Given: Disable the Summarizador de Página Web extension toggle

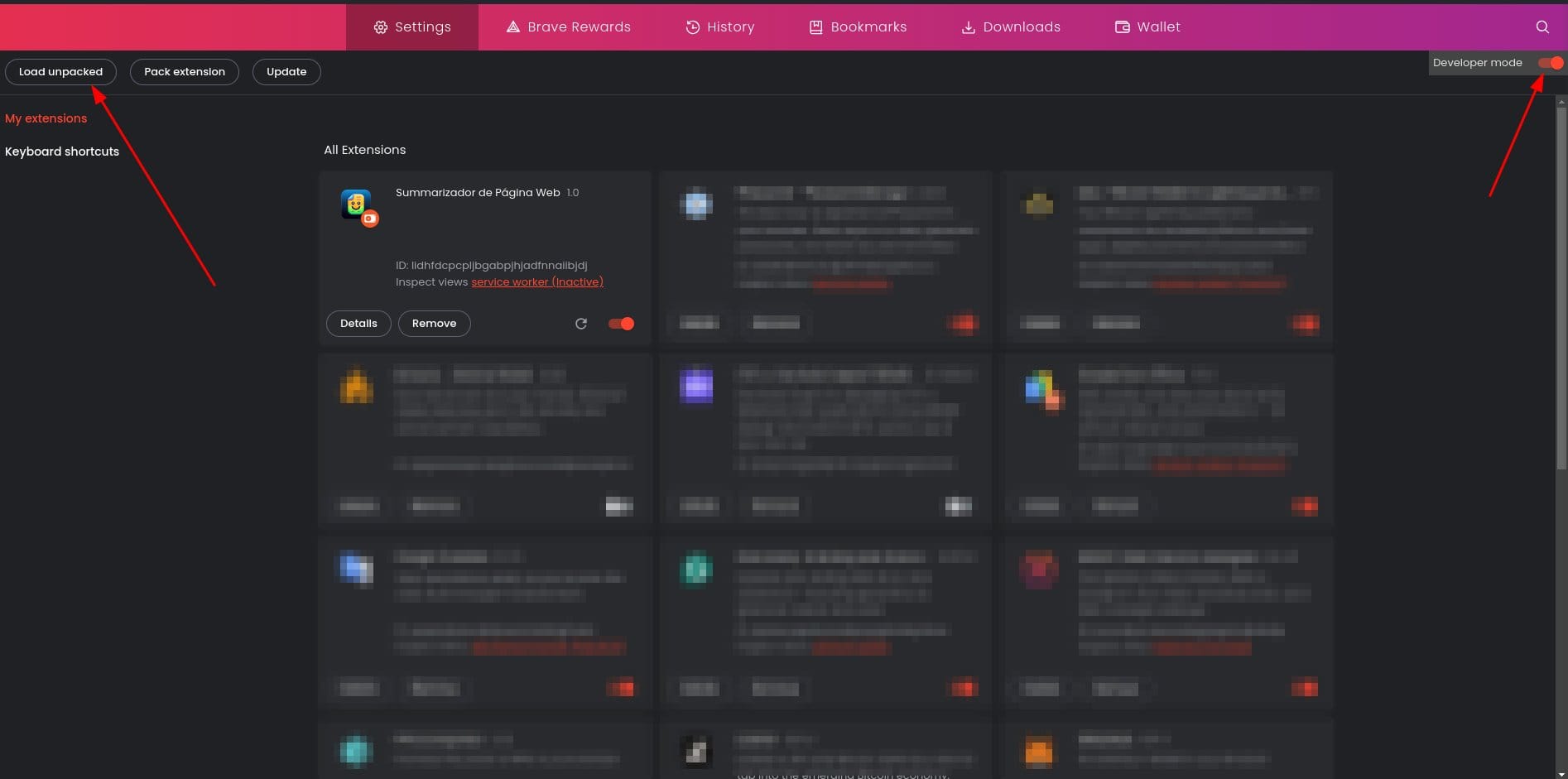Looking at the screenshot, I should (621, 324).
